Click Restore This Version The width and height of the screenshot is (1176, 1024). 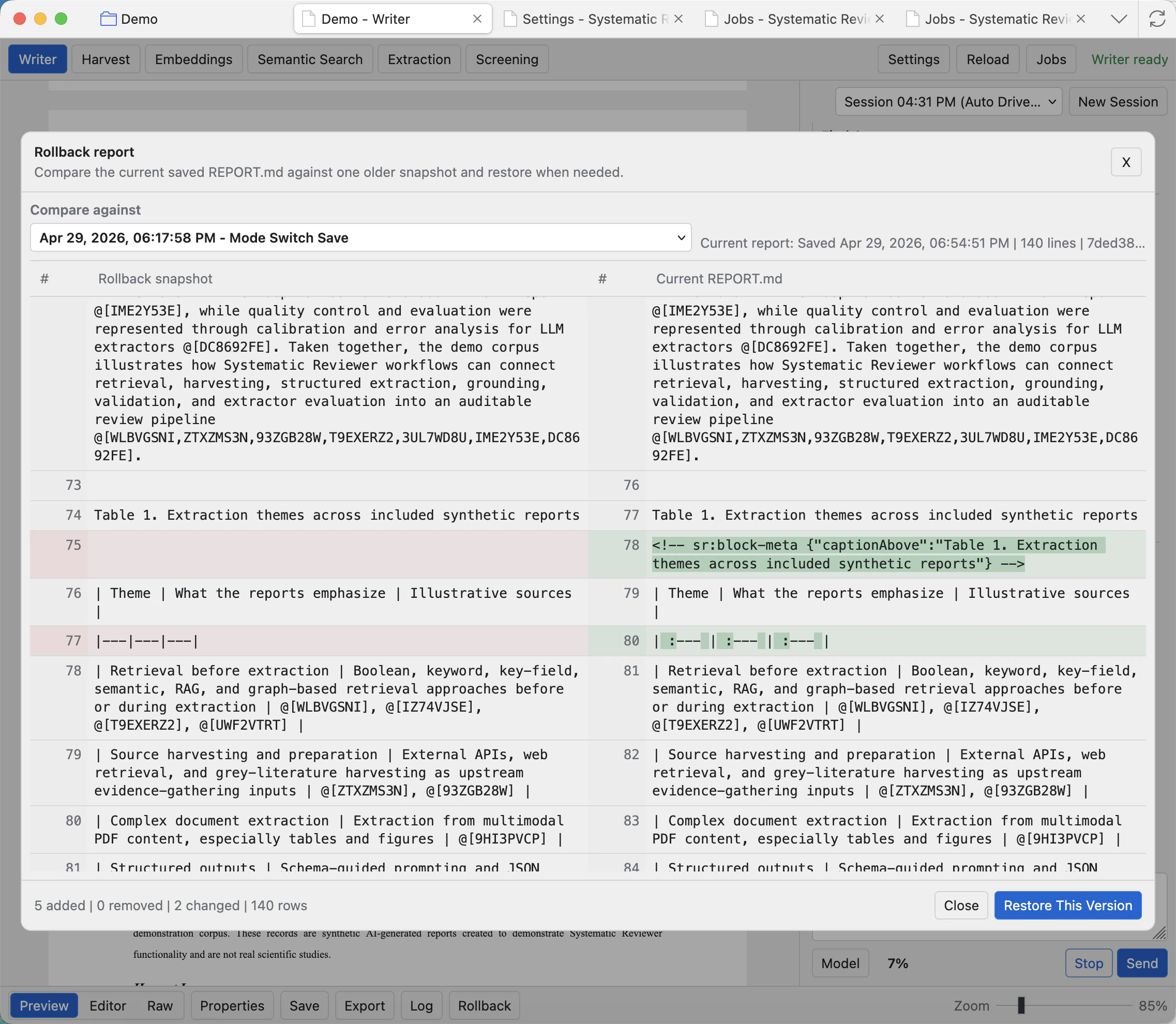(1068, 906)
